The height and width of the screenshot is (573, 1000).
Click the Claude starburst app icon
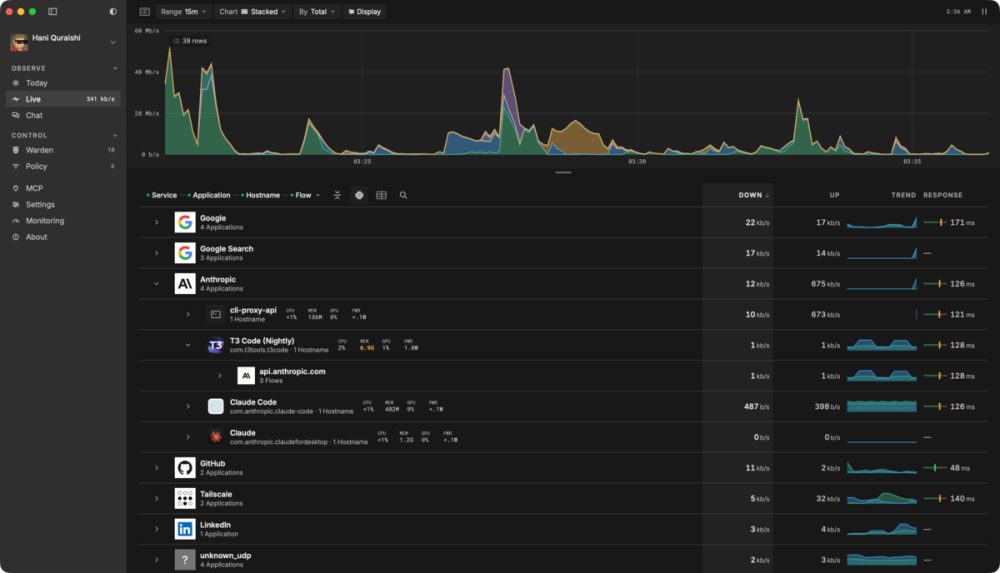click(216, 437)
